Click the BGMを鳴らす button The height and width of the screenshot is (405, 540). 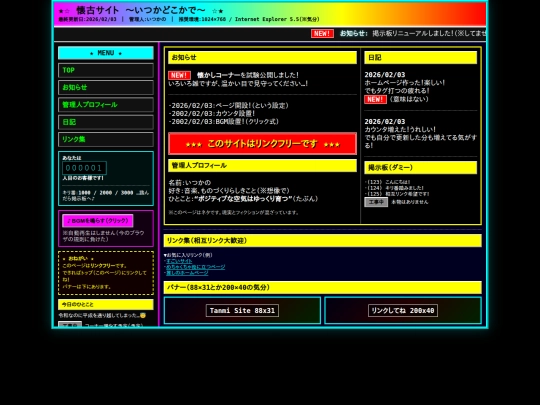click(x=98, y=221)
